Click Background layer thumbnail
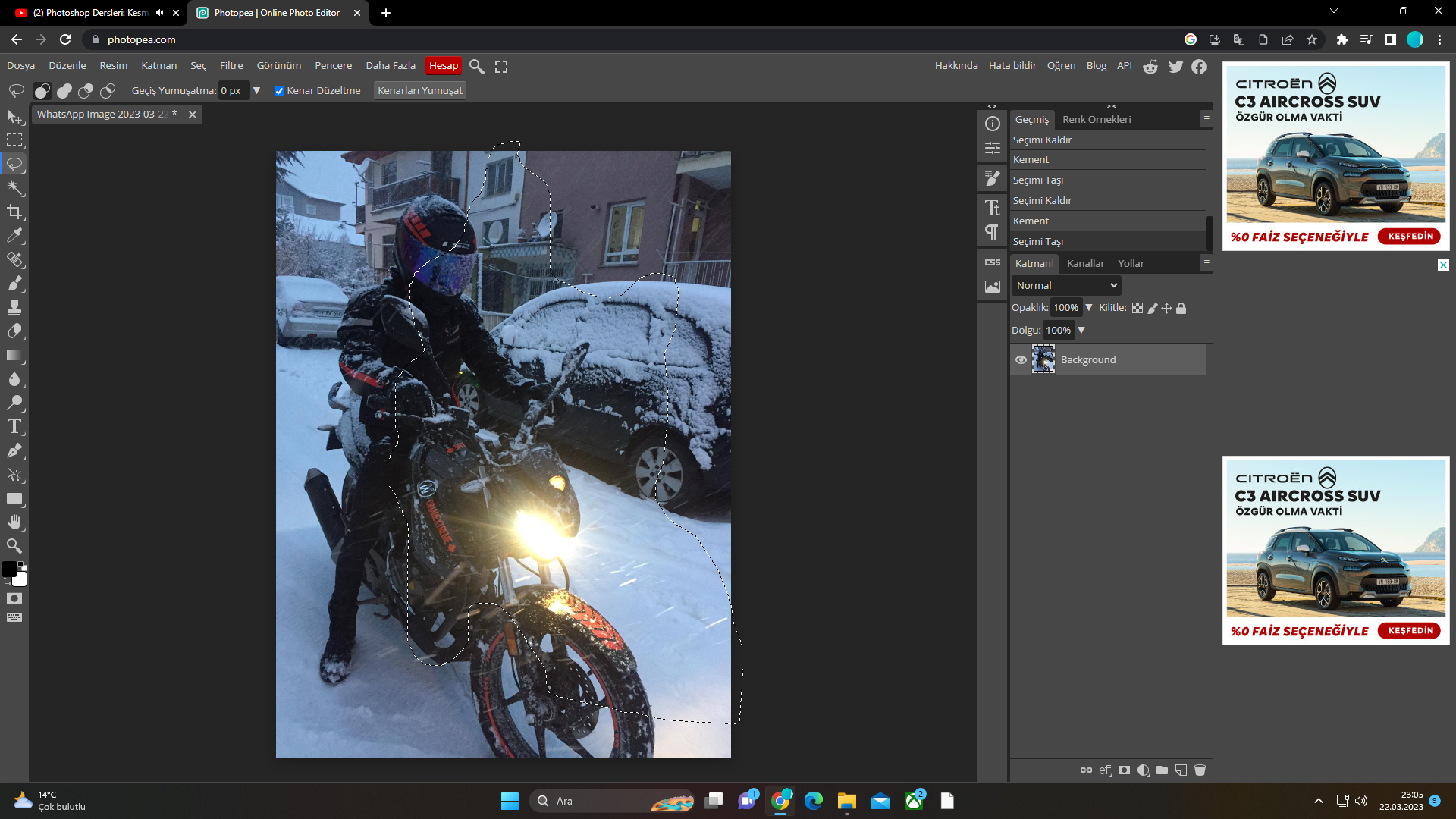Viewport: 1456px width, 819px height. point(1043,359)
